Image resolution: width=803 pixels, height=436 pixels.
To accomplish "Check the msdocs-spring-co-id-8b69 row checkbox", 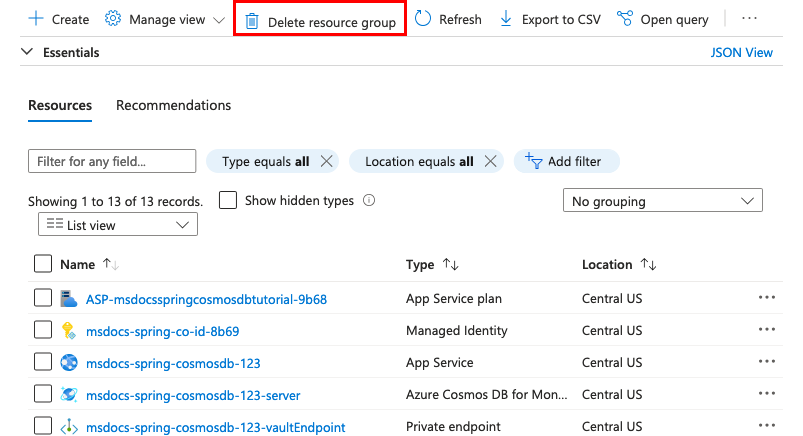I will coord(43,330).
